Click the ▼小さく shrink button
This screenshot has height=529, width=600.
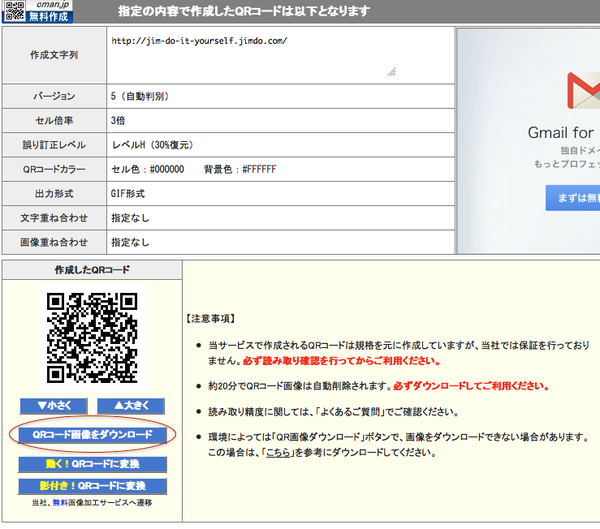tap(54, 406)
